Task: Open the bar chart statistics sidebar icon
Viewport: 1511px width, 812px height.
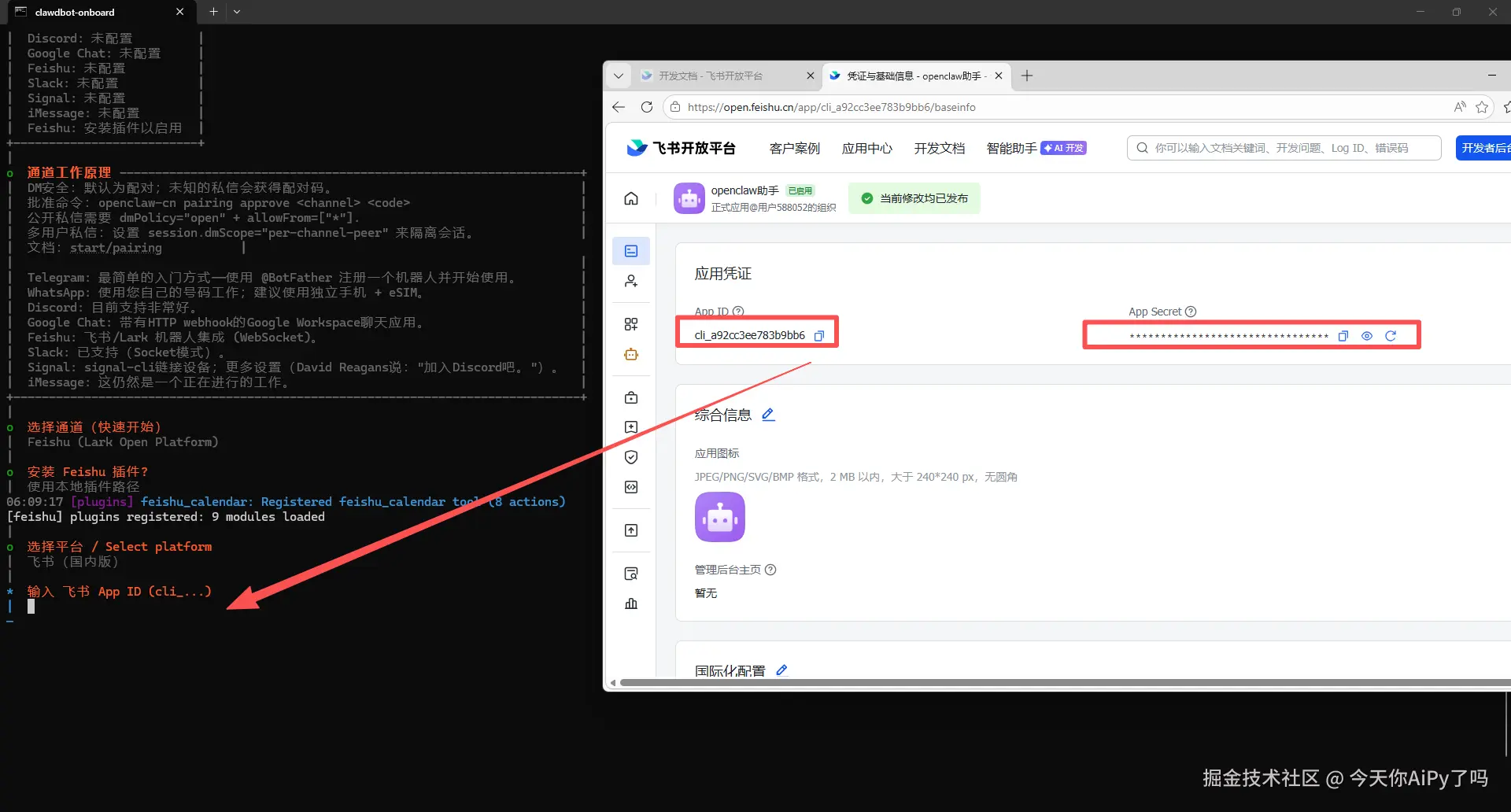Action: [x=631, y=603]
